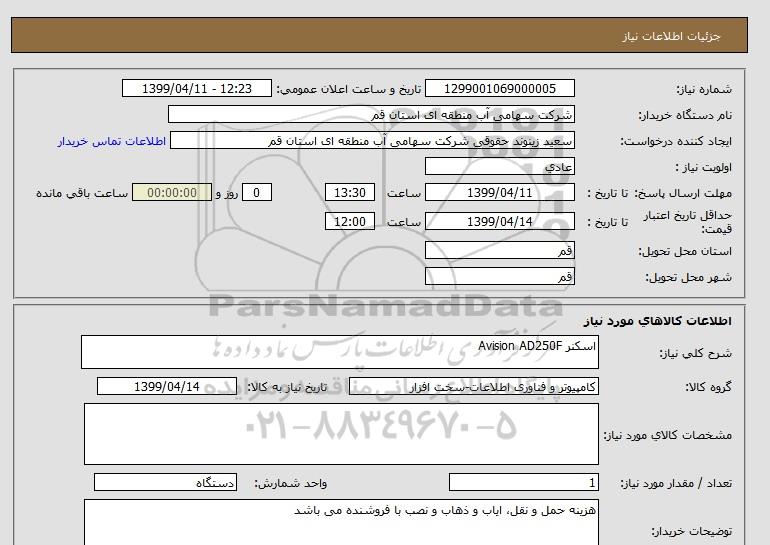
Task: Select the نام دستگاه خریدار label
Action: (x=685, y=115)
